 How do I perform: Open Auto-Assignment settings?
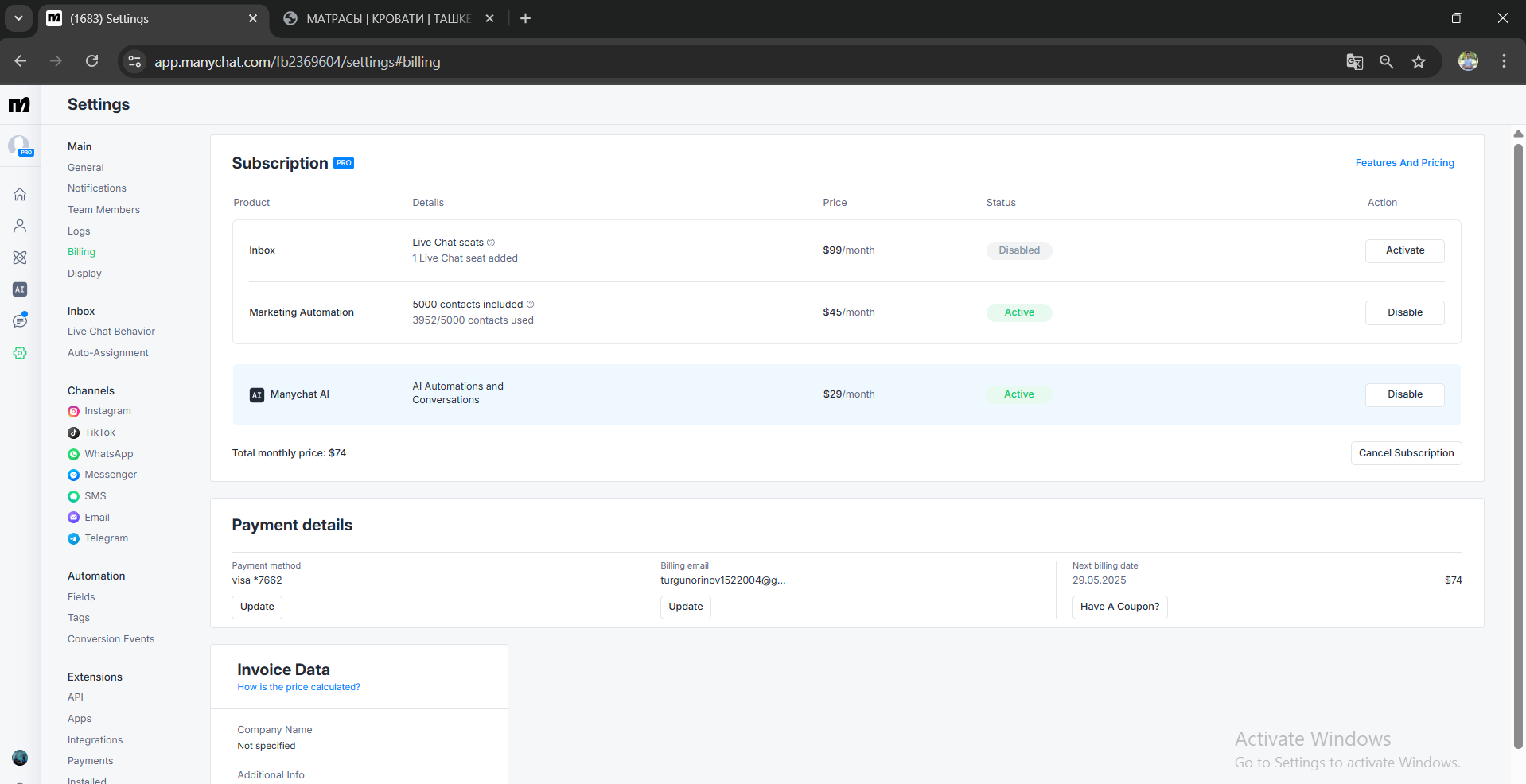tap(108, 353)
